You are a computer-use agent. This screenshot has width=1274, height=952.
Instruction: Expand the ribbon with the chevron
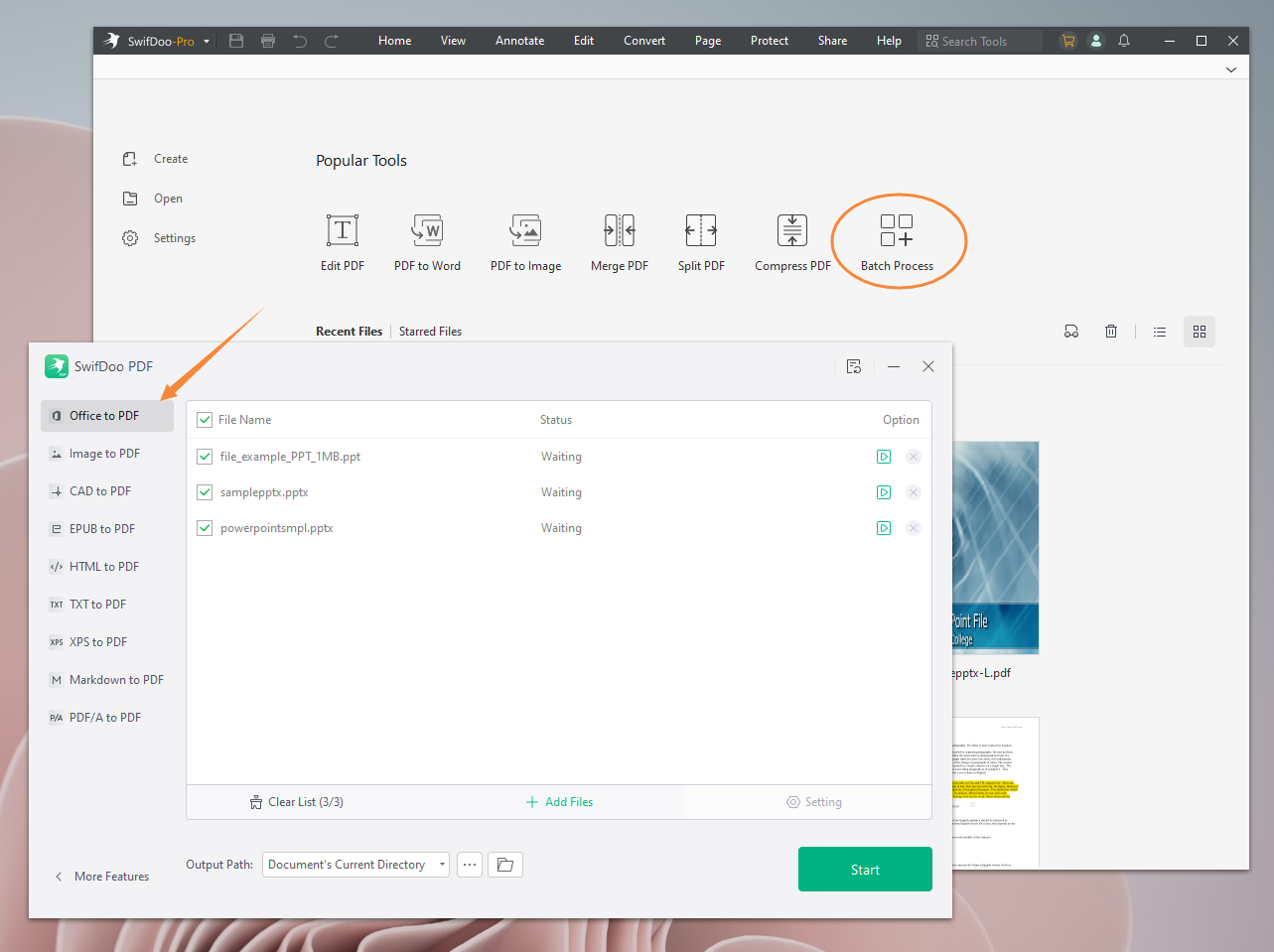tap(1231, 69)
